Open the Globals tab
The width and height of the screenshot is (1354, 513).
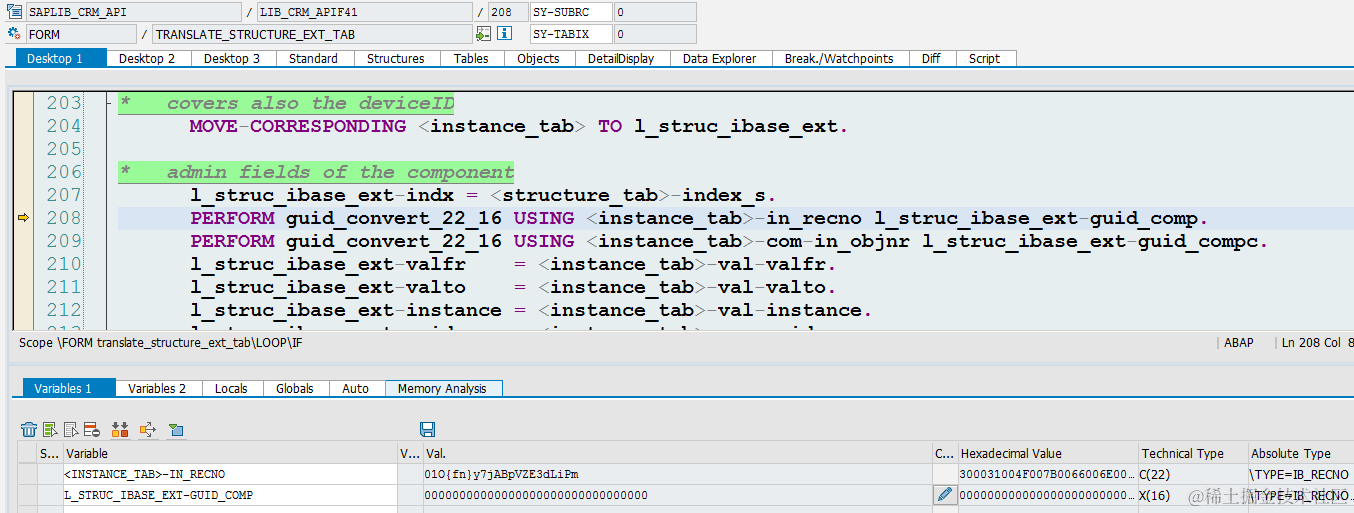pyautogui.click(x=295, y=388)
